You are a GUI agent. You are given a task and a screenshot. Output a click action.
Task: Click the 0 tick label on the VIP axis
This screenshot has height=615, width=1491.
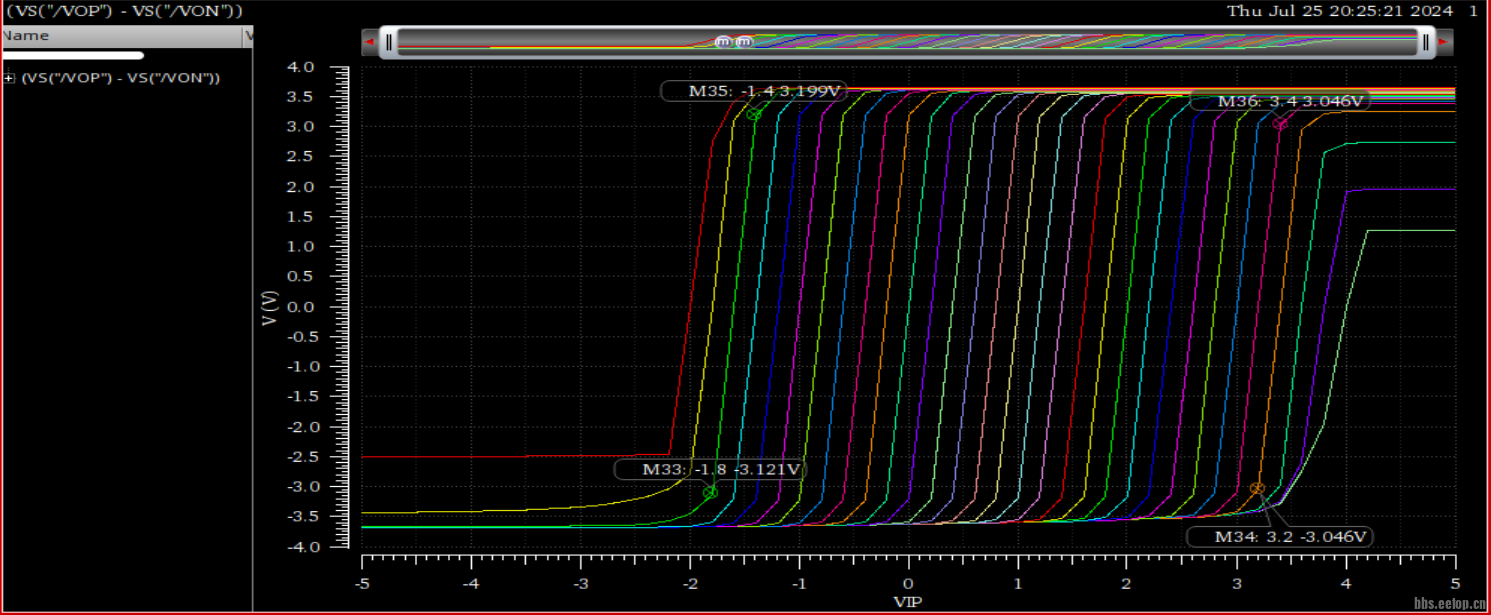[909, 583]
